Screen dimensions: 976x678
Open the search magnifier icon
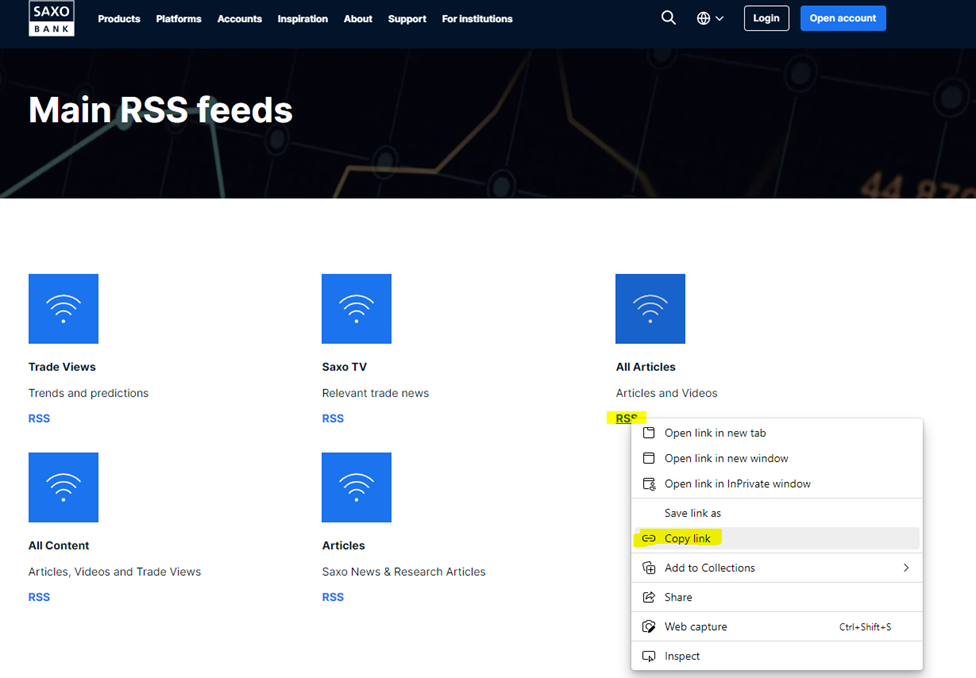(x=668, y=18)
